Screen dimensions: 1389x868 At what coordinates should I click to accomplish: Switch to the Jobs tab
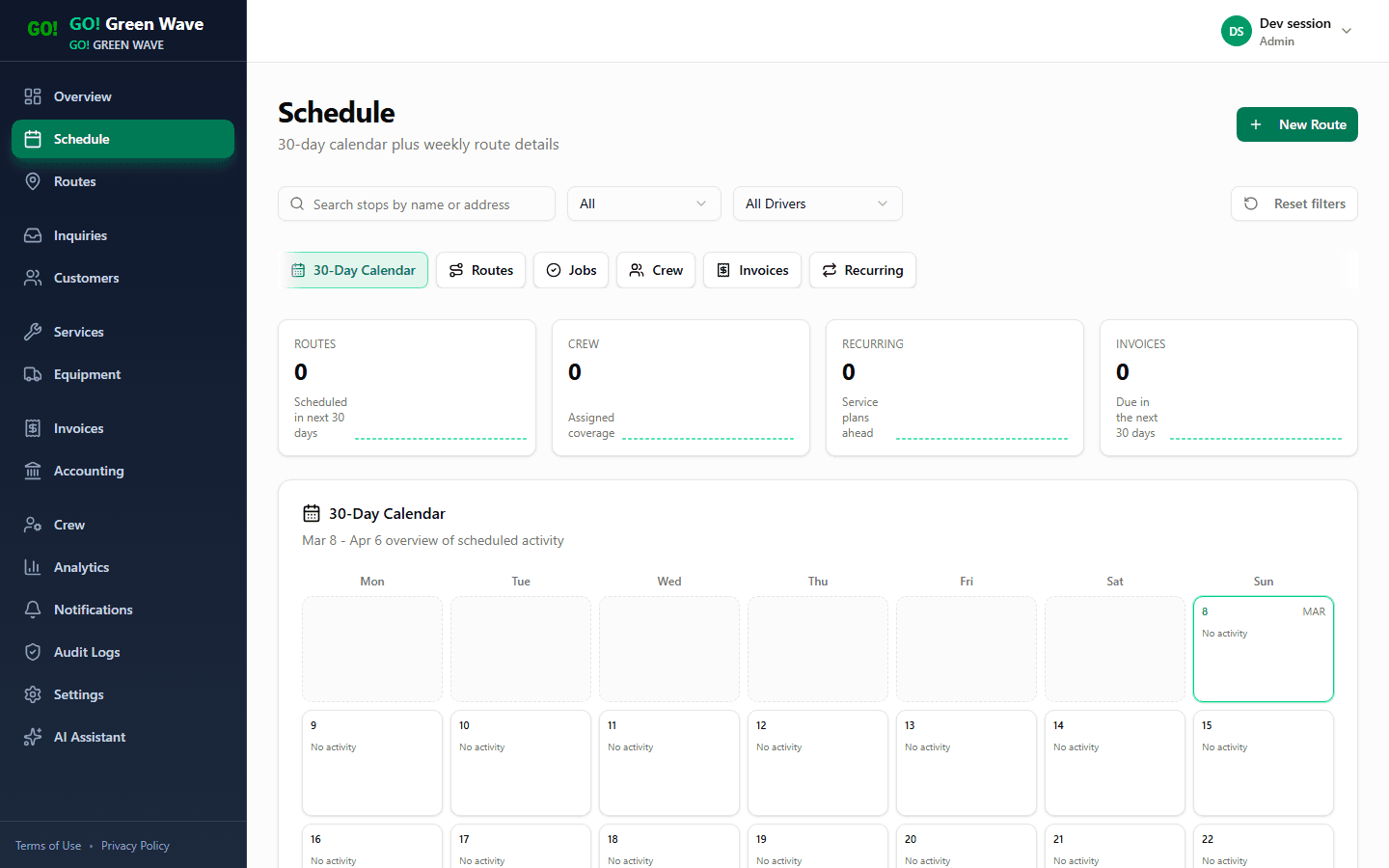[x=571, y=270]
